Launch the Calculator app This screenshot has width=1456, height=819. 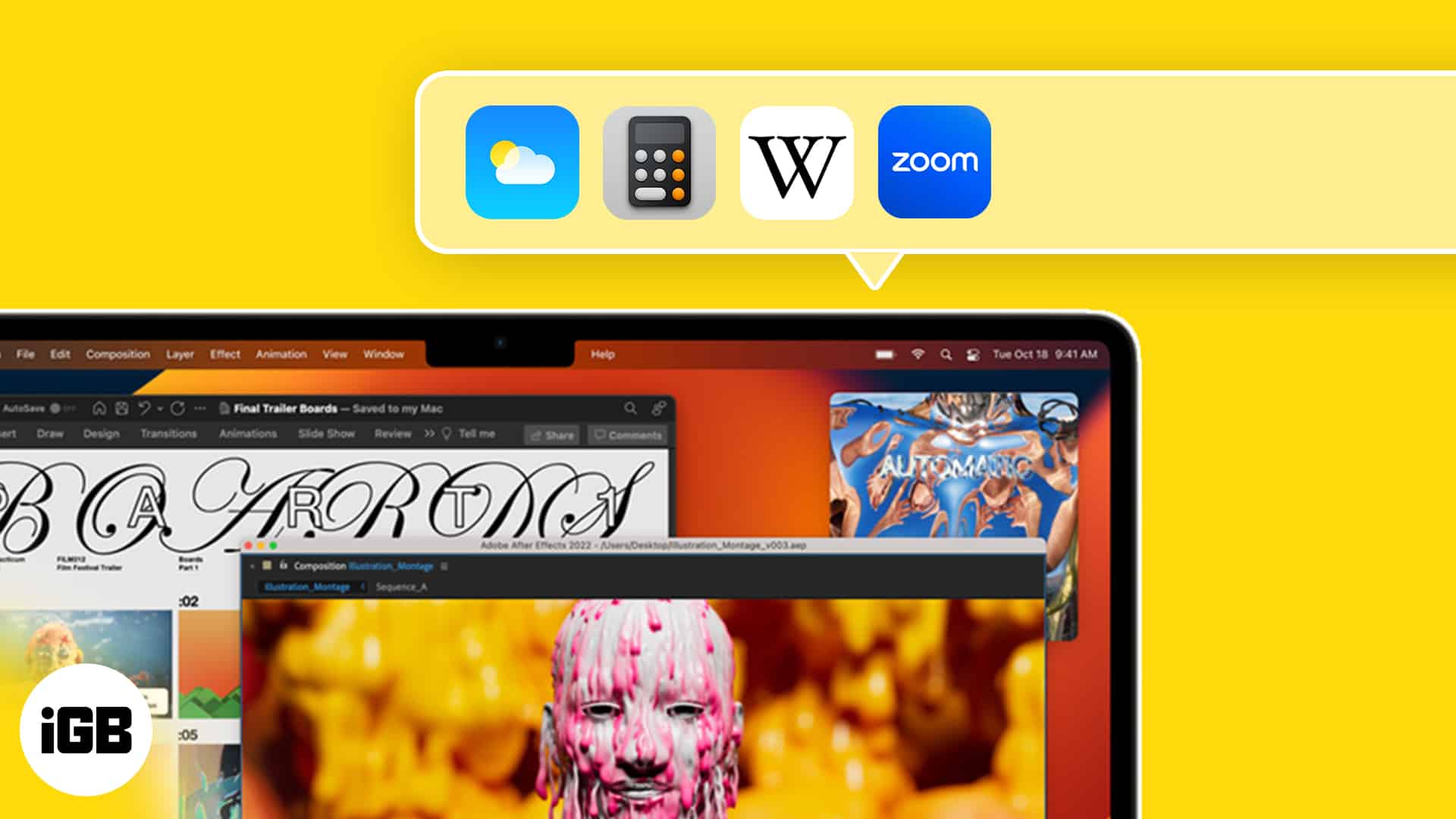pyautogui.click(x=660, y=161)
